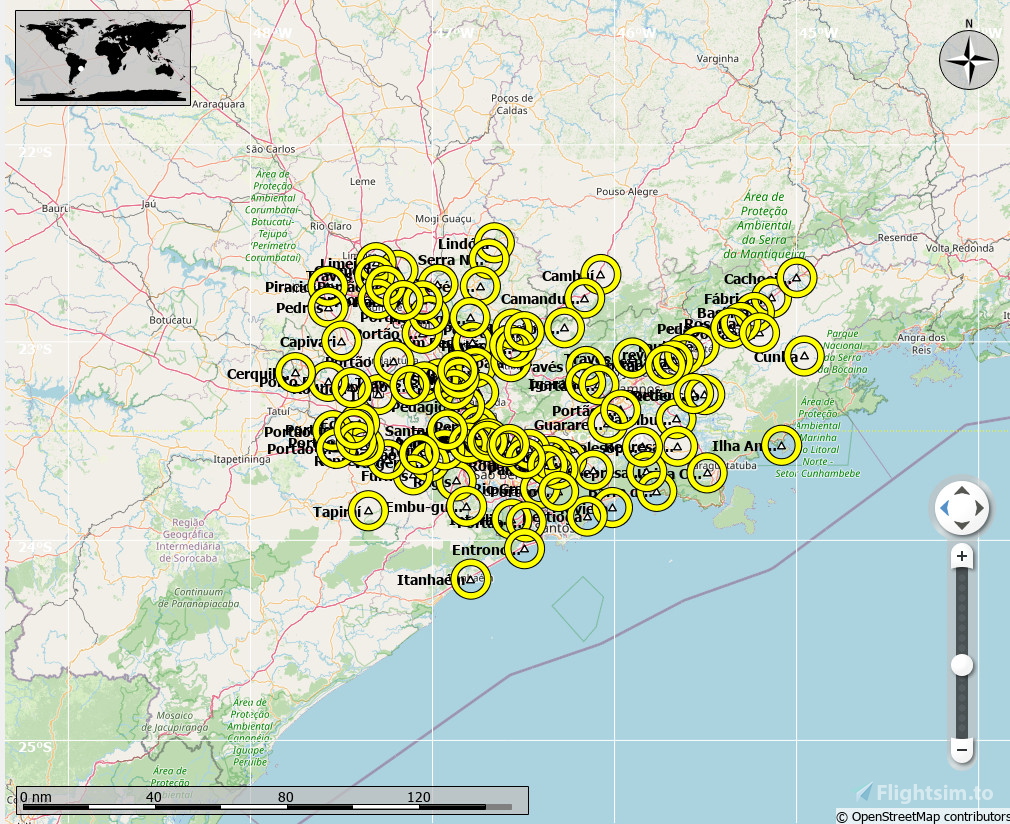Select the Cunha waypoint marker
The image size is (1010, 824).
click(803, 356)
